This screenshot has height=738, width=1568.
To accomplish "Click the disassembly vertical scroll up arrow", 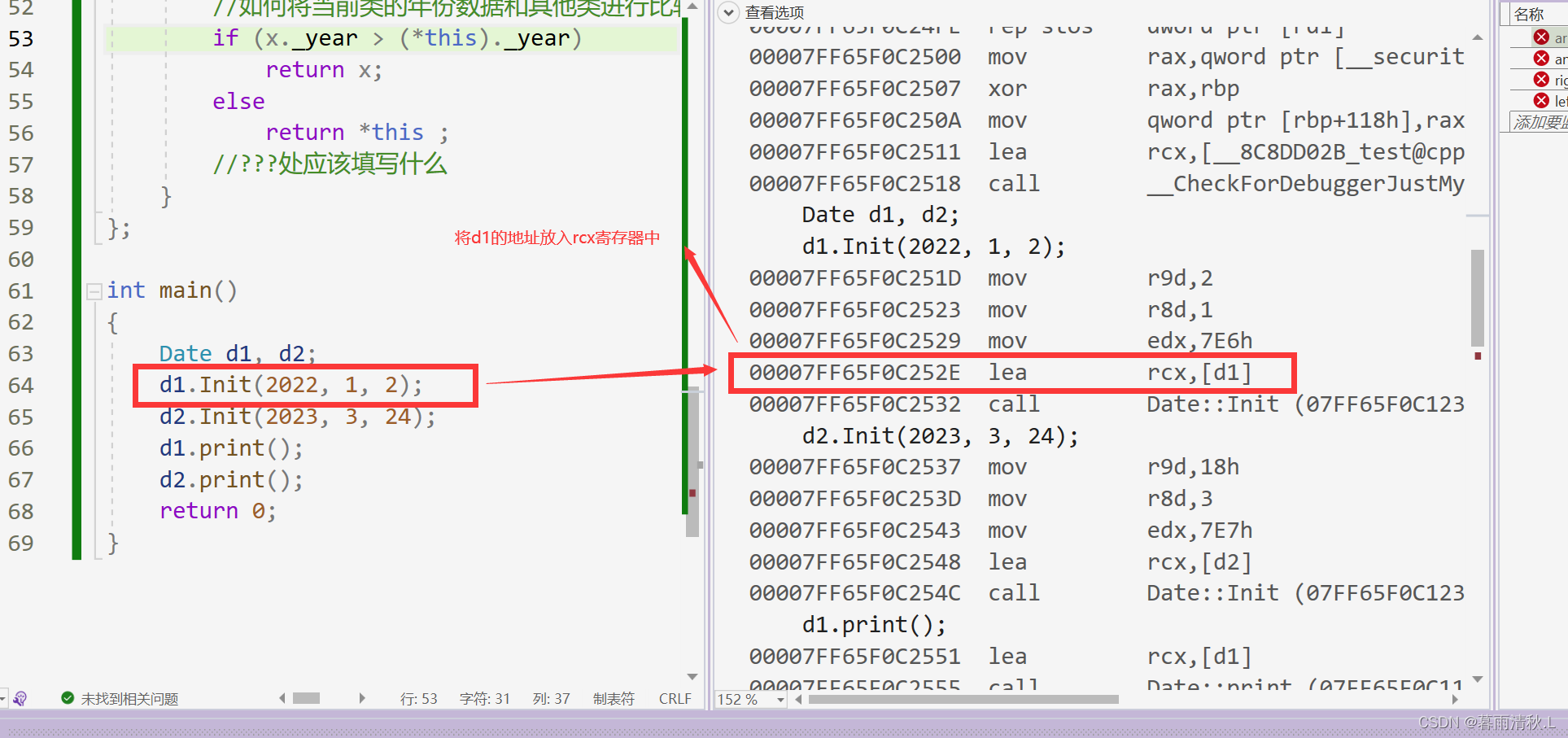I will (1478, 37).
